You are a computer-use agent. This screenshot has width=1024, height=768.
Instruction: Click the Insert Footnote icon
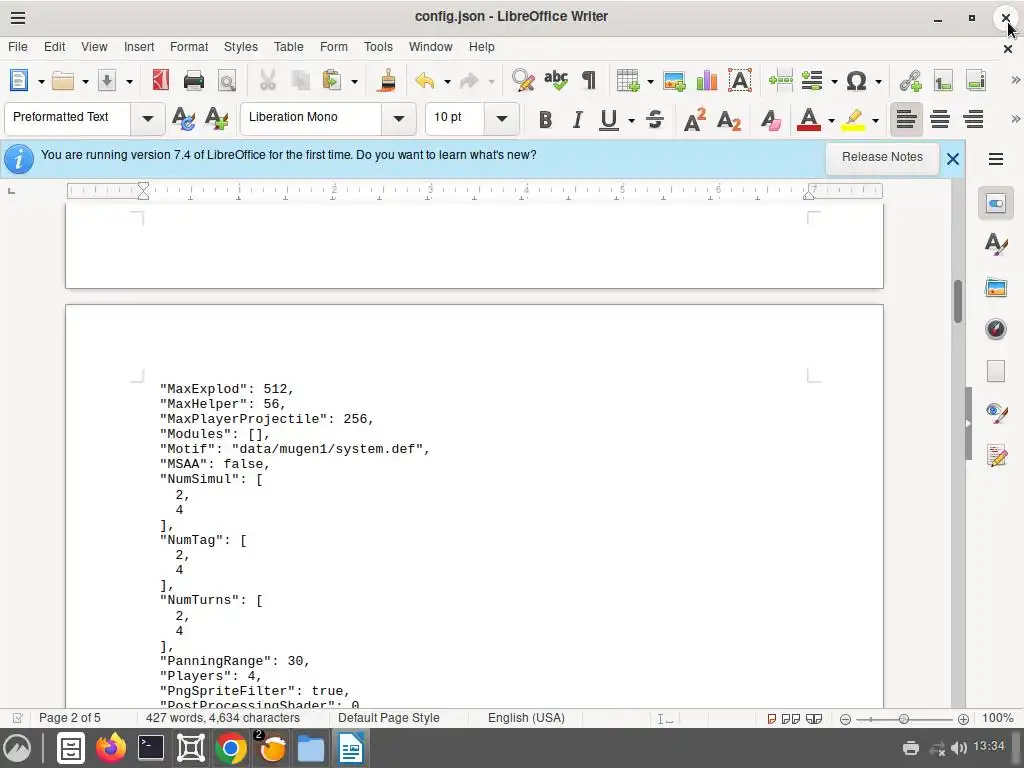[x=943, y=81]
